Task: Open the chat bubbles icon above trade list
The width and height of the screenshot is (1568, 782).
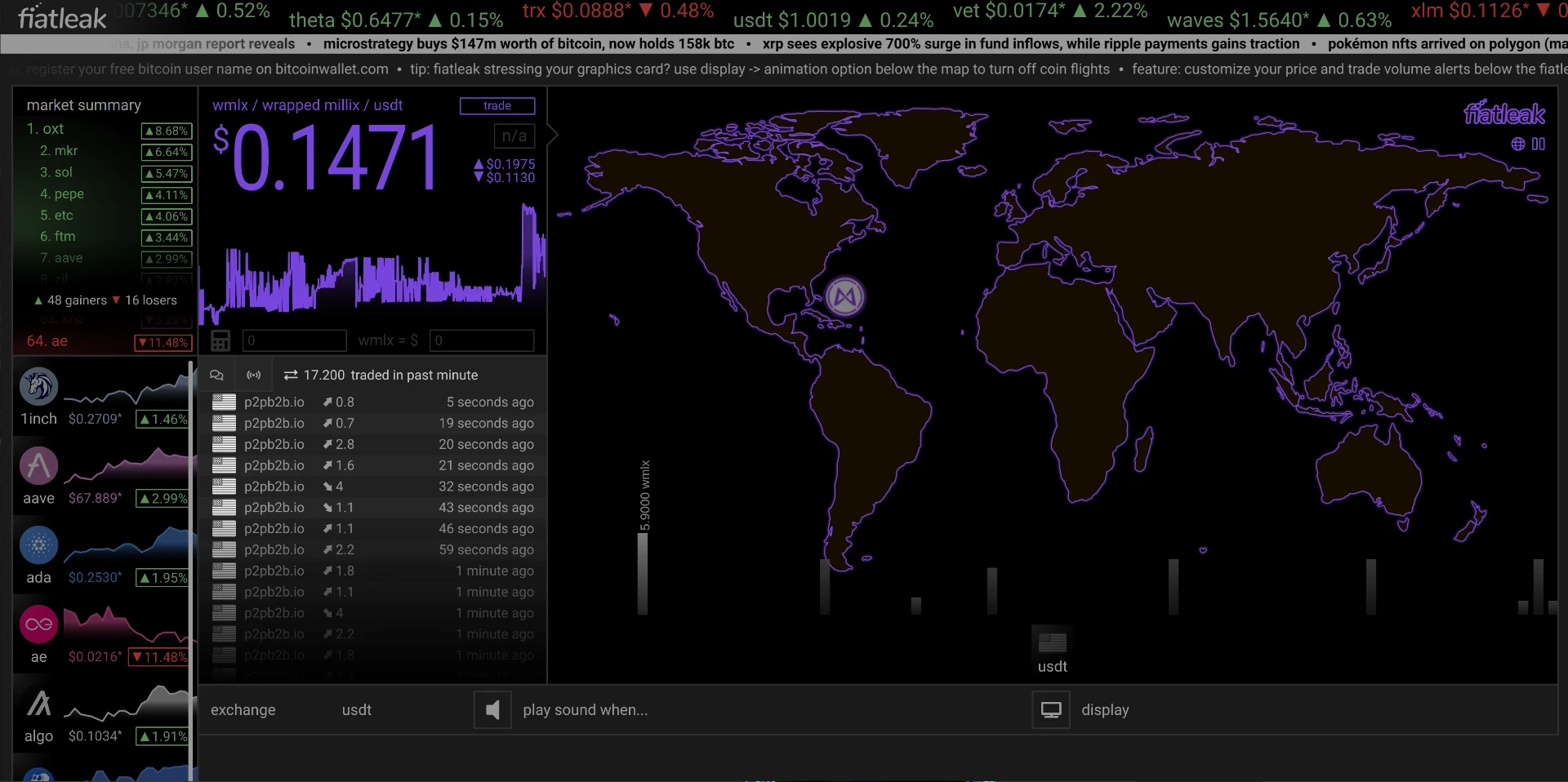Action: point(216,375)
